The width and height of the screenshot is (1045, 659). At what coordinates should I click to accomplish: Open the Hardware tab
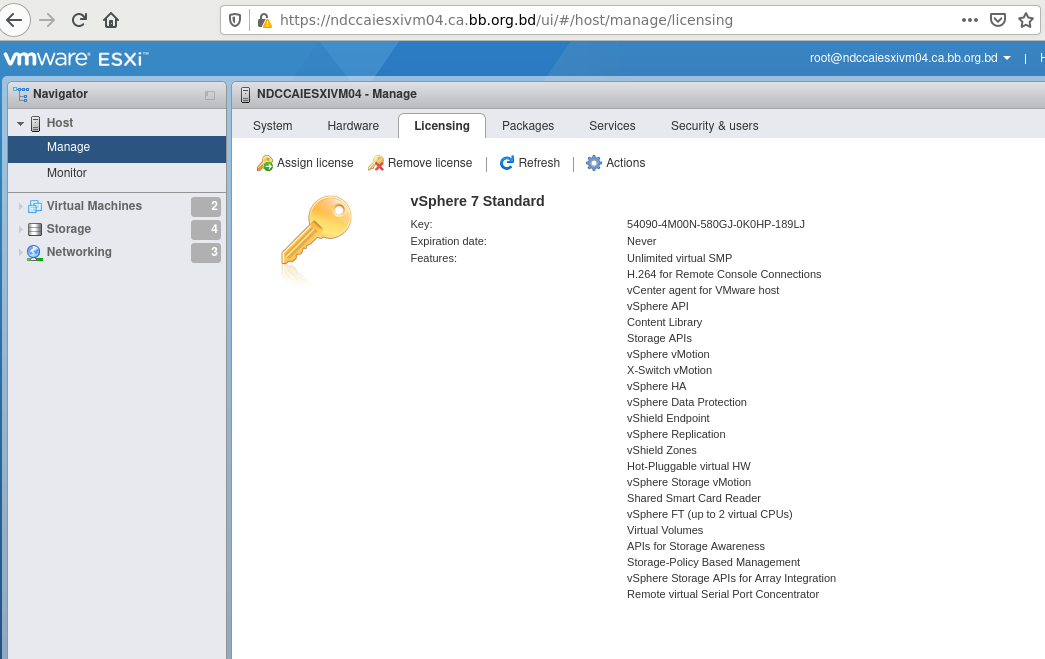pyautogui.click(x=353, y=126)
